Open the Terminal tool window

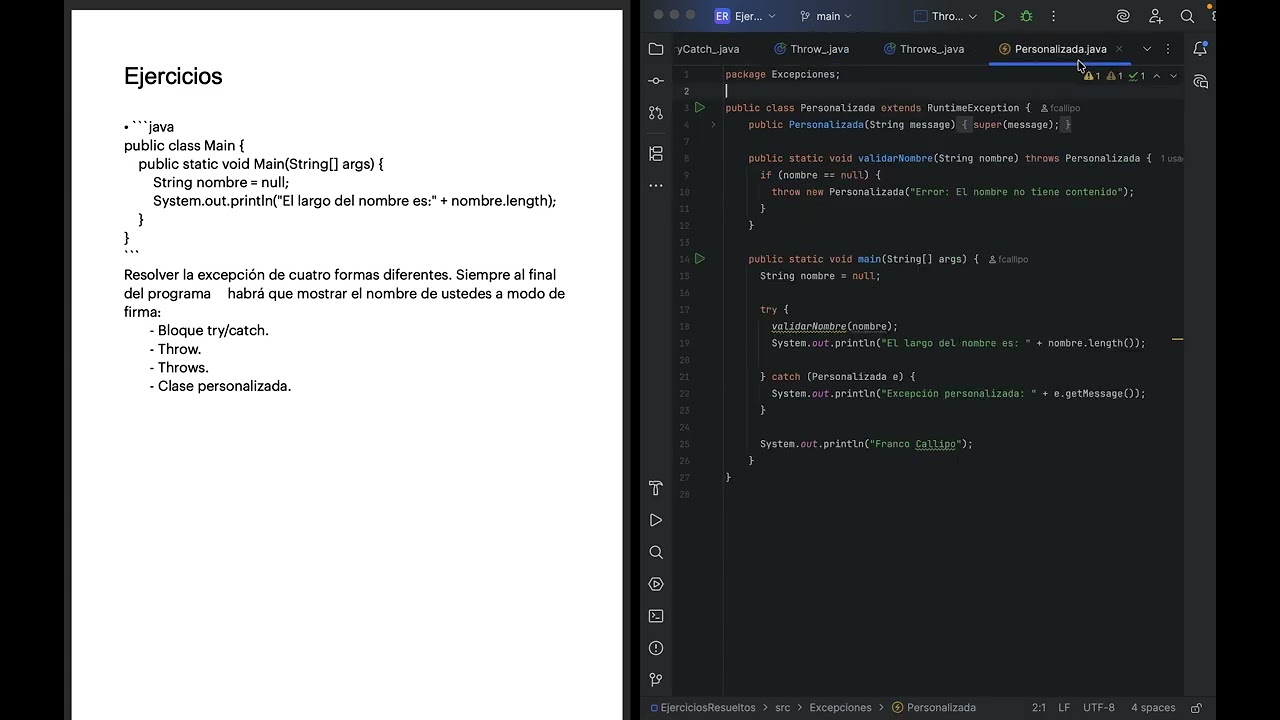pos(656,616)
